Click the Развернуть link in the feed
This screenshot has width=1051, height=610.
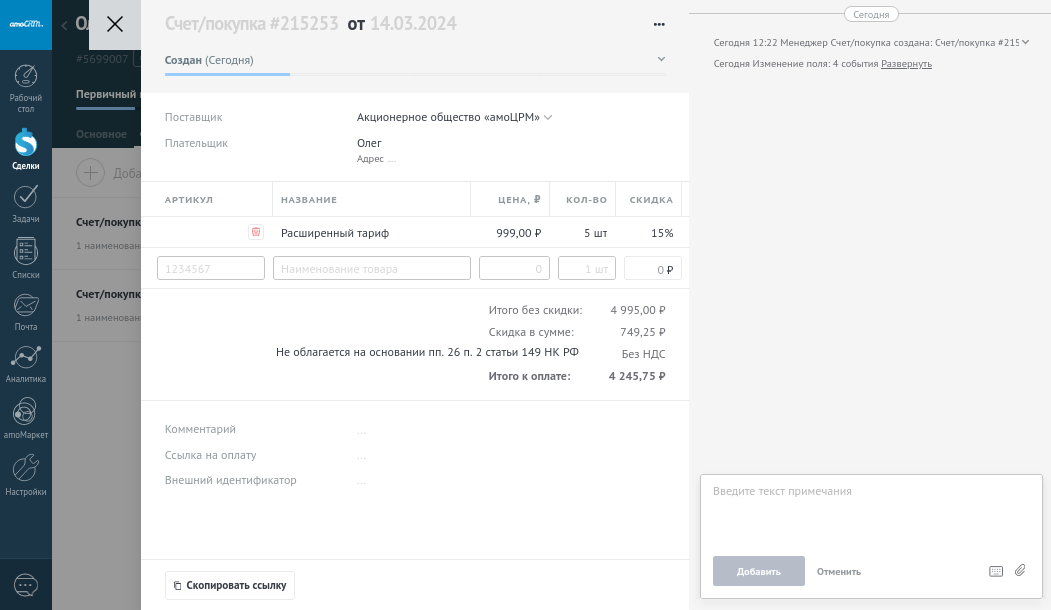[906, 64]
